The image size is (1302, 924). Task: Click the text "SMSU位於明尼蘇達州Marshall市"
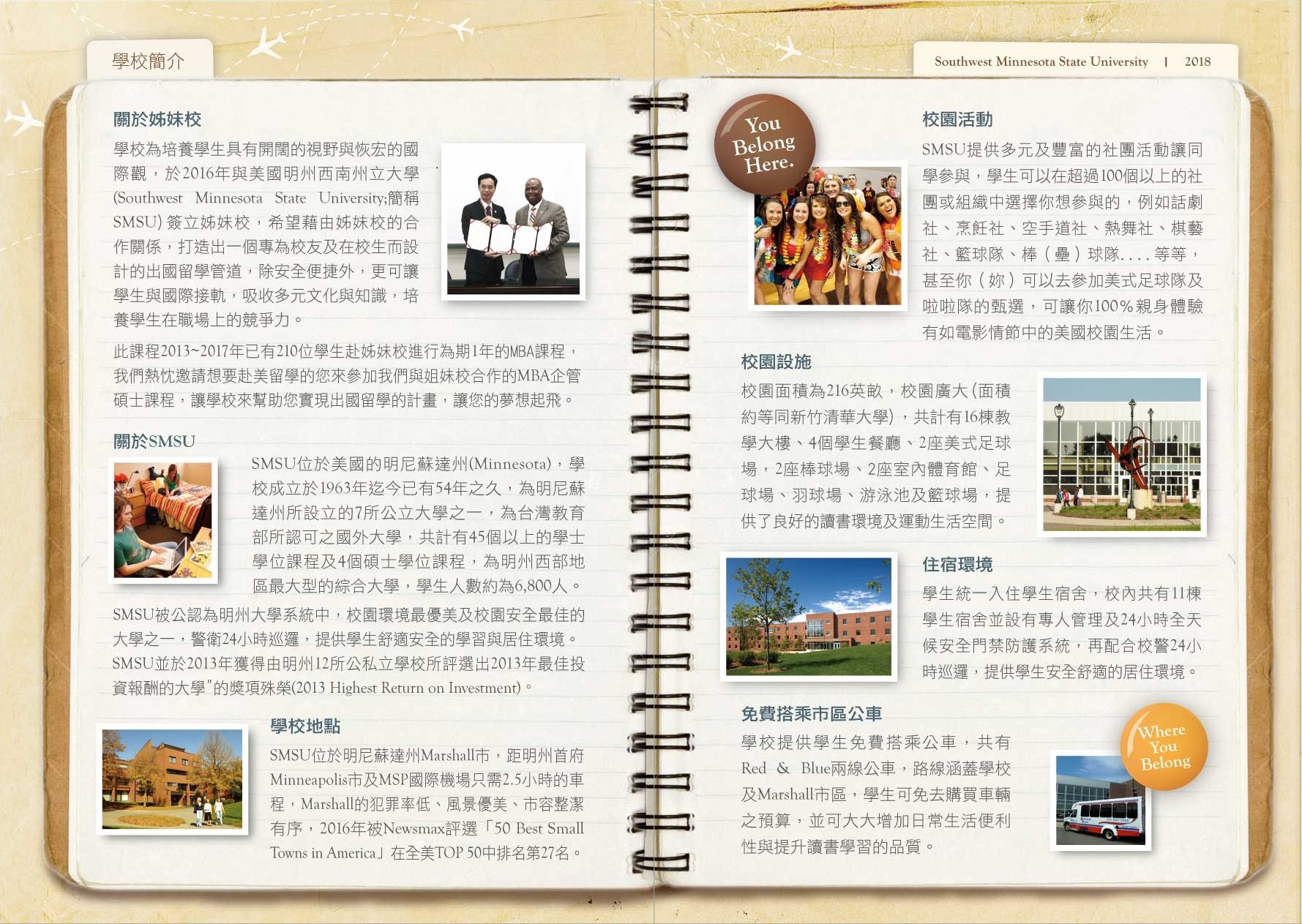click(380, 755)
